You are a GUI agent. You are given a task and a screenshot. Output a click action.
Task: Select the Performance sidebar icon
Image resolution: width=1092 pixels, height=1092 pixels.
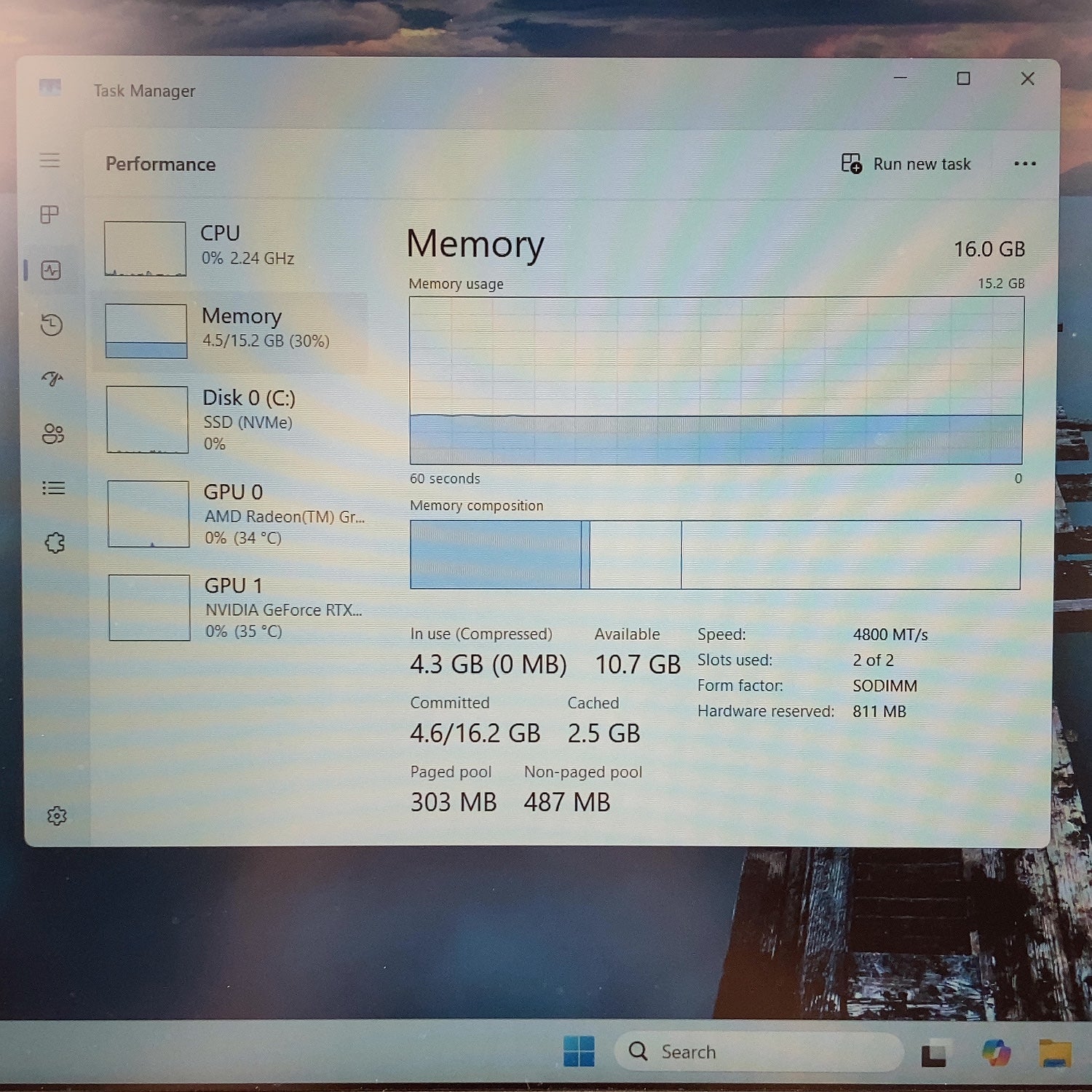point(51,270)
